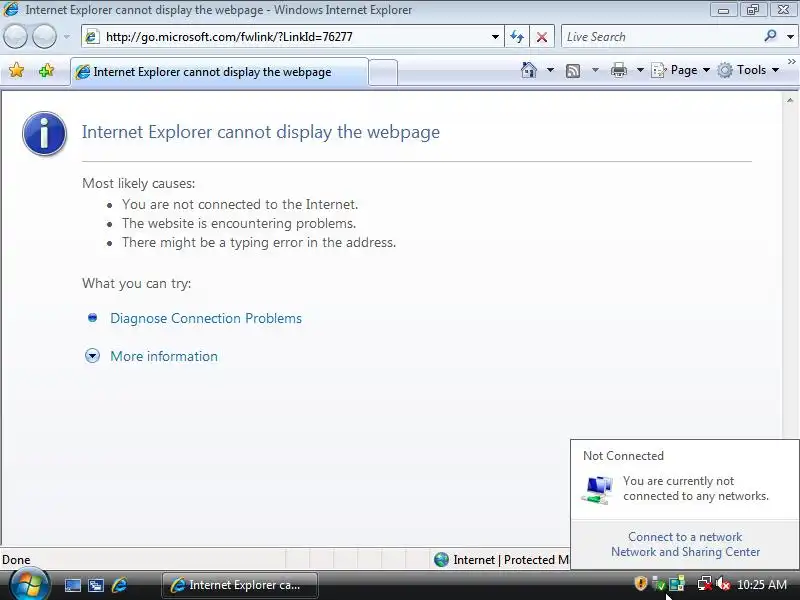Select the 'Internet Explorer cannot display' tab
The height and width of the screenshot is (600, 800).
(x=219, y=72)
